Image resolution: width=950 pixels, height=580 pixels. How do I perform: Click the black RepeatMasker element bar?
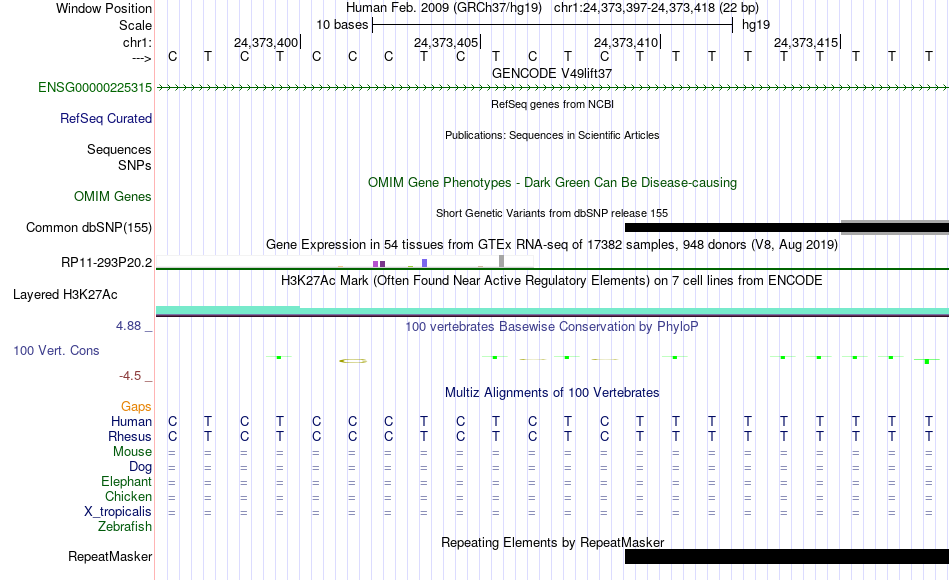[787, 556]
